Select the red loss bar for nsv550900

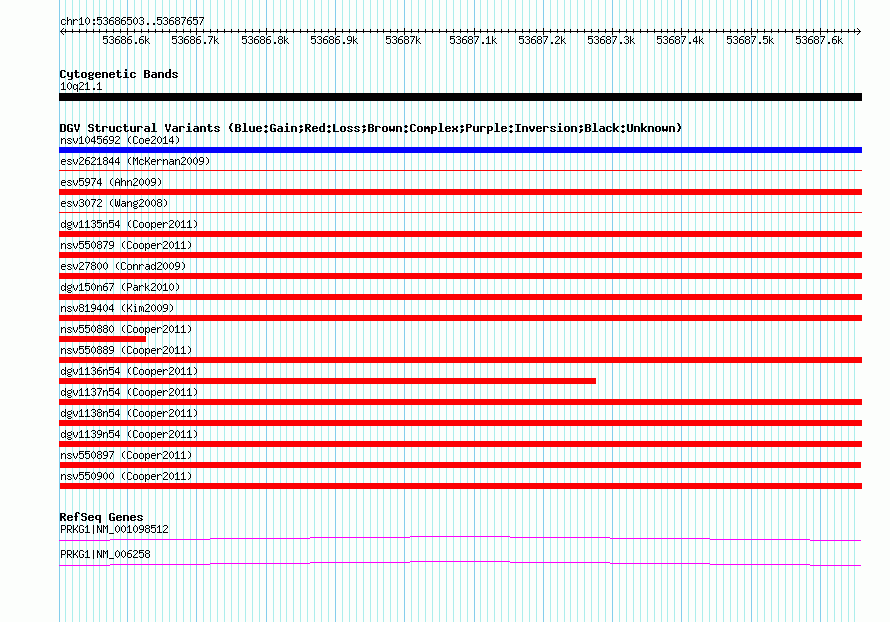460,486
